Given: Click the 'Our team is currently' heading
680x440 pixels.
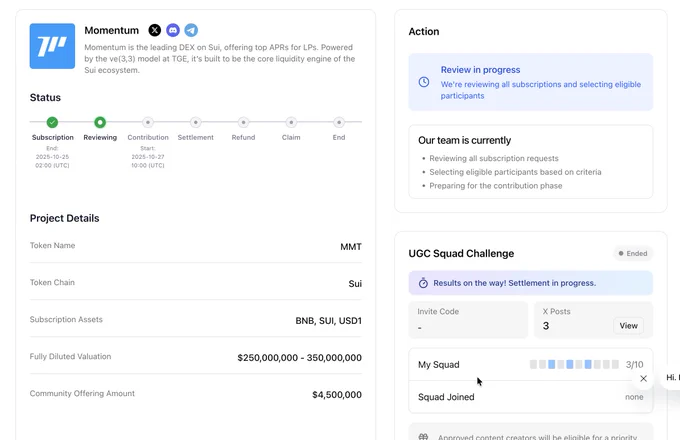Looking at the screenshot, I should 464,140.
